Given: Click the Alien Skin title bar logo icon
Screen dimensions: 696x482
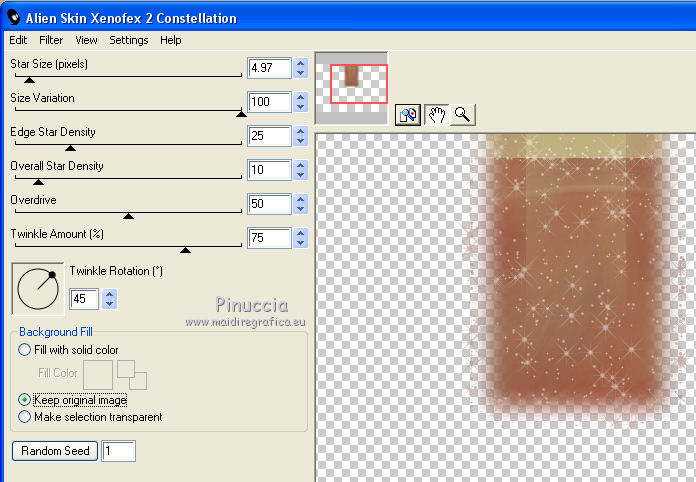Looking at the screenshot, I should [x=13, y=18].
